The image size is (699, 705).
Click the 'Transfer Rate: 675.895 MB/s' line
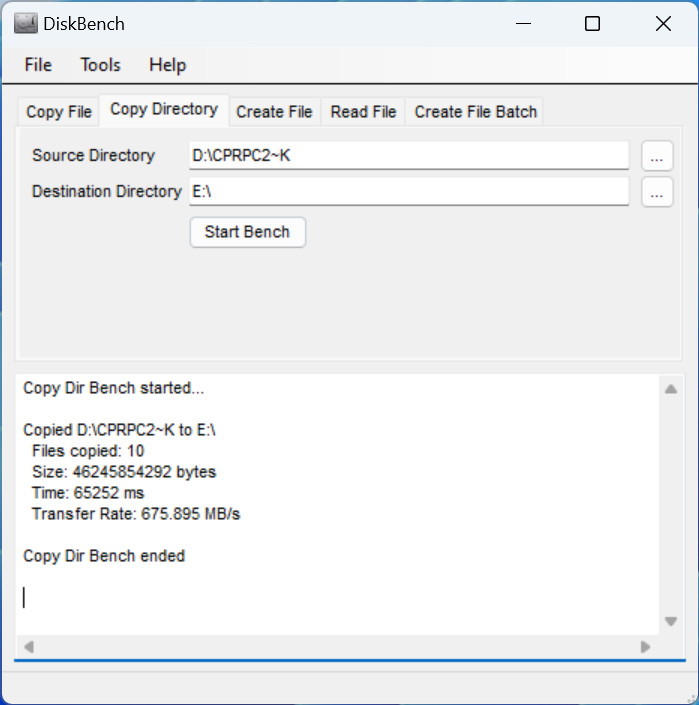tap(136, 513)
